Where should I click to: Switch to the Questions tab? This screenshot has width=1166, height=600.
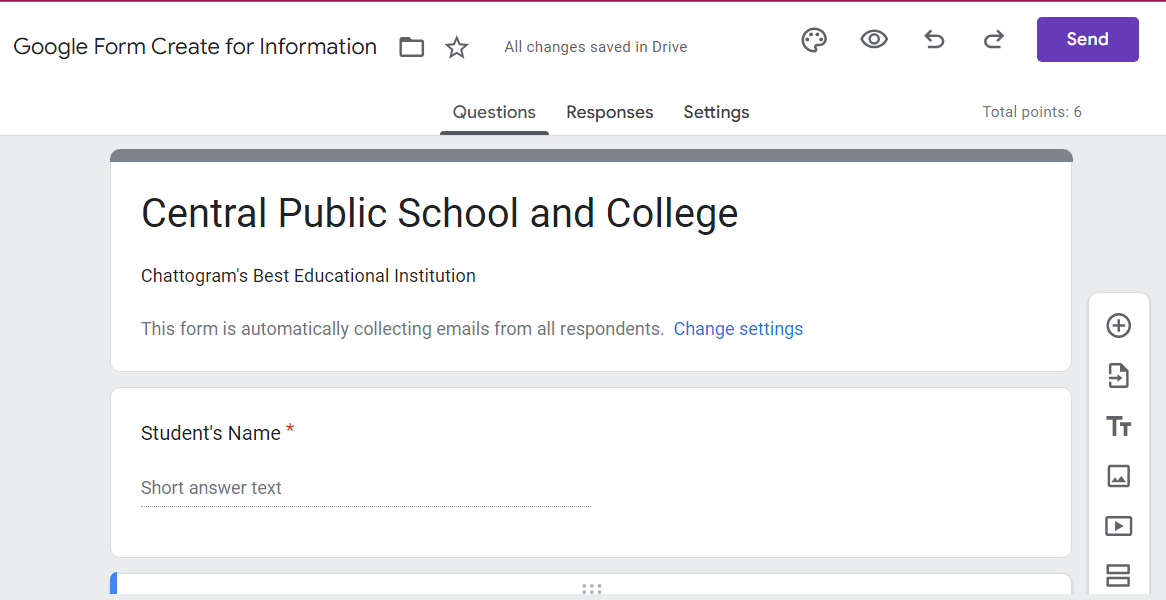coord(494,112)
